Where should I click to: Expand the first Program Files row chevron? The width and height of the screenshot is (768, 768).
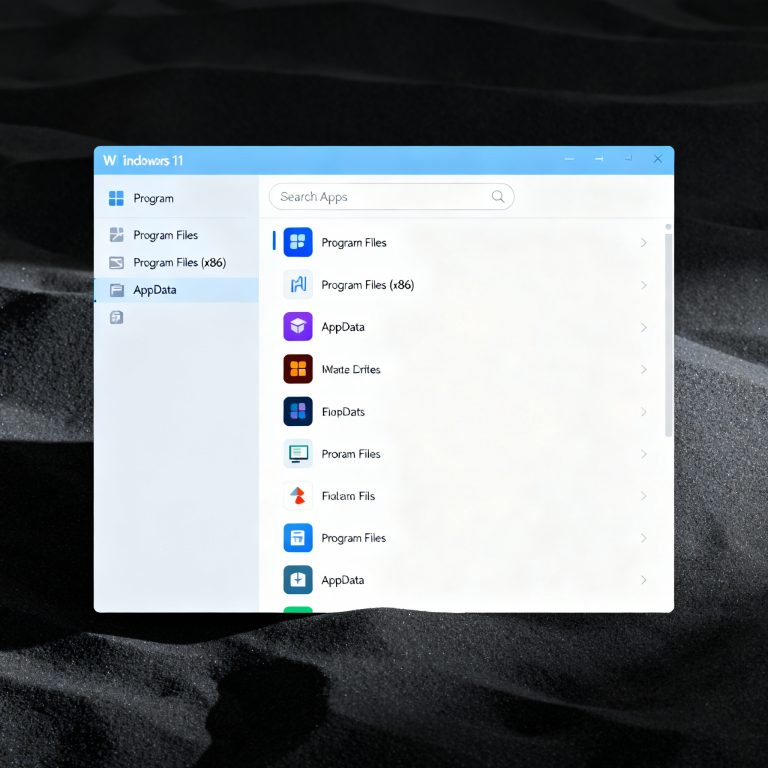(x=644, y=242)
